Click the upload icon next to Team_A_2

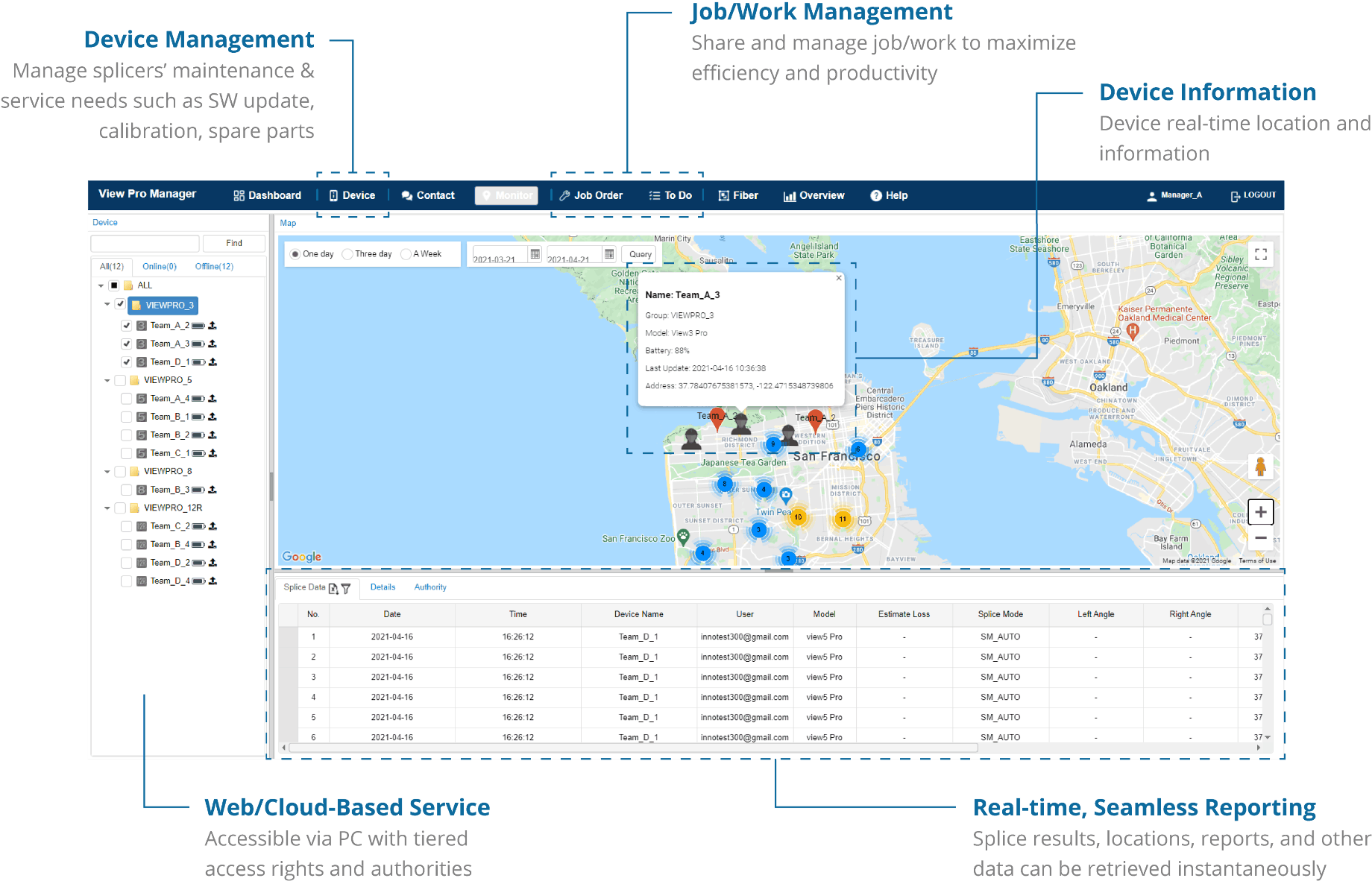click(213, 326)
